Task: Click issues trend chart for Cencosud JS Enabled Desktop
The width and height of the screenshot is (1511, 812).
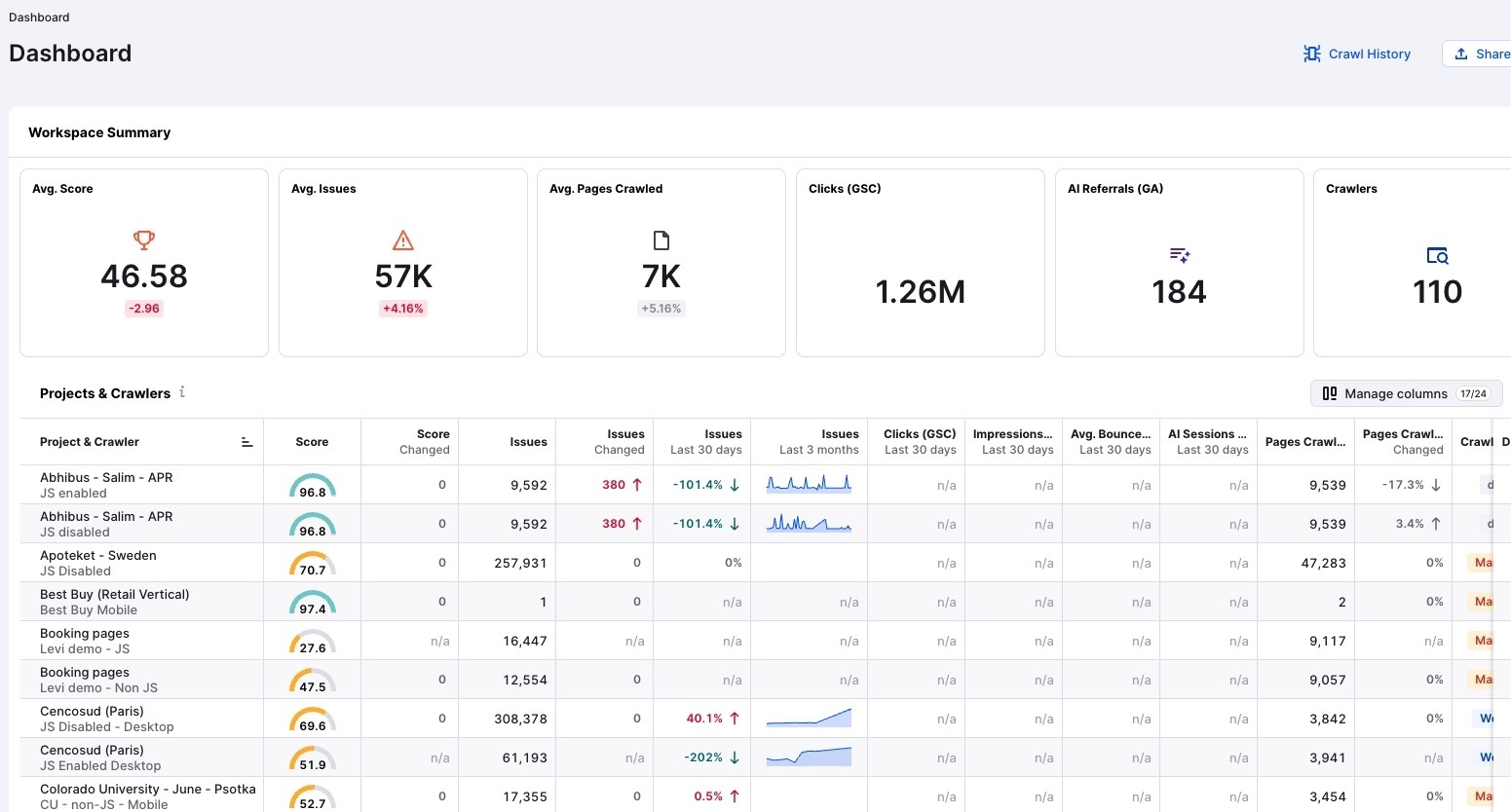Action: 809,757
